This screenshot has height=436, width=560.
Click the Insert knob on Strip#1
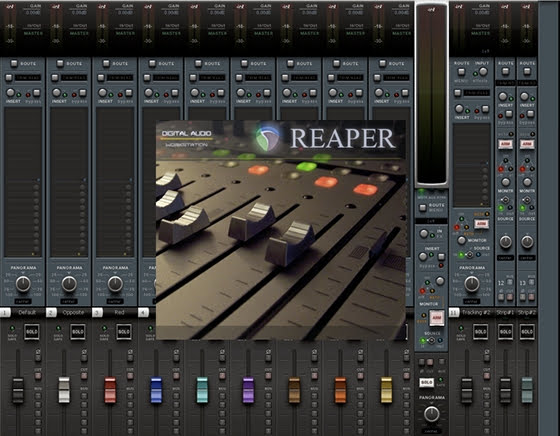click(x=503, y=96)
